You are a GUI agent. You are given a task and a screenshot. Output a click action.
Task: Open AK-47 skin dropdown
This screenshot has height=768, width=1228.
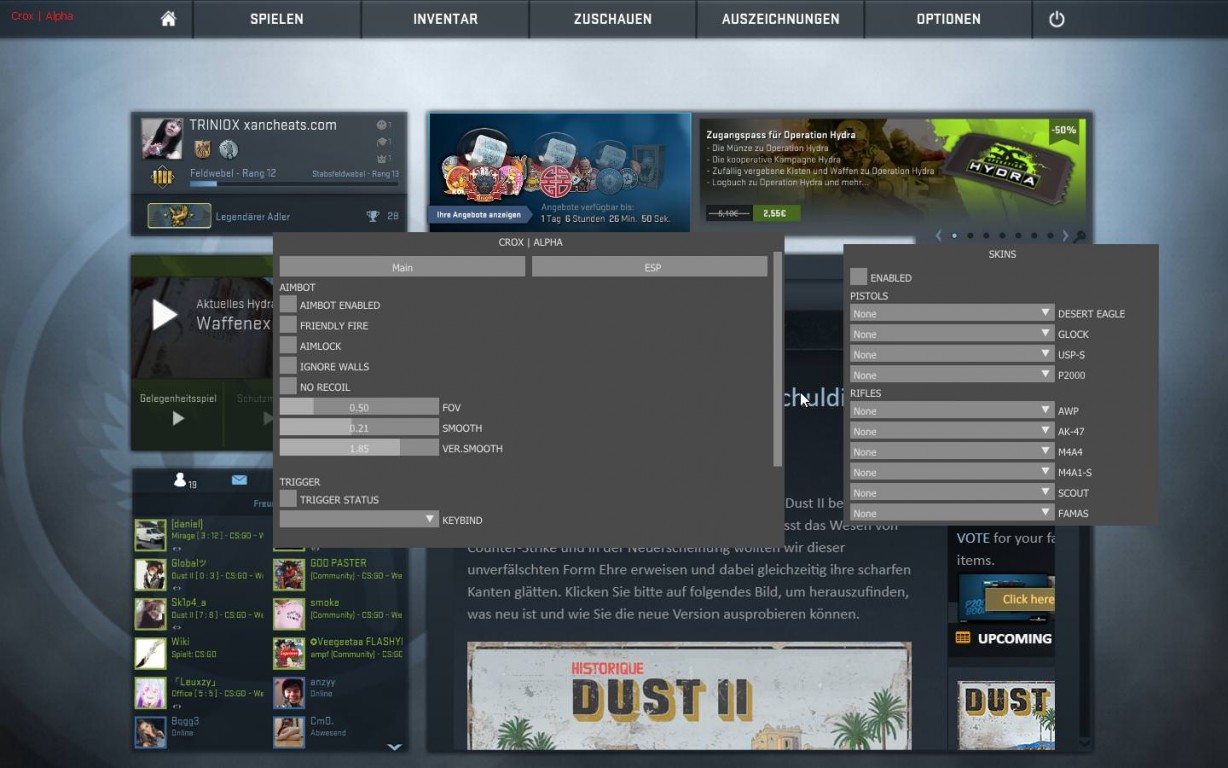pyautogui.click(x=952, y=431)
